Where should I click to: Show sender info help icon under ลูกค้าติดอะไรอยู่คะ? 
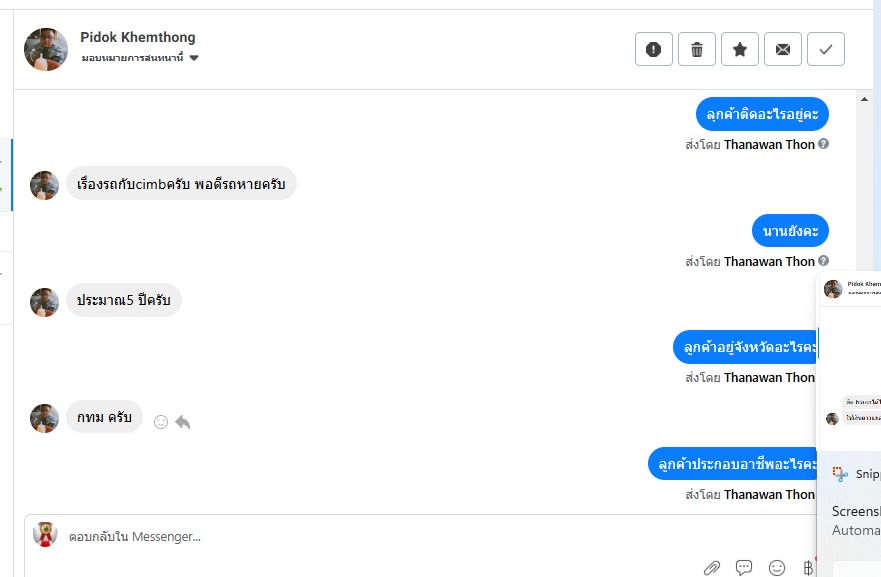click(x=823, y=144)
